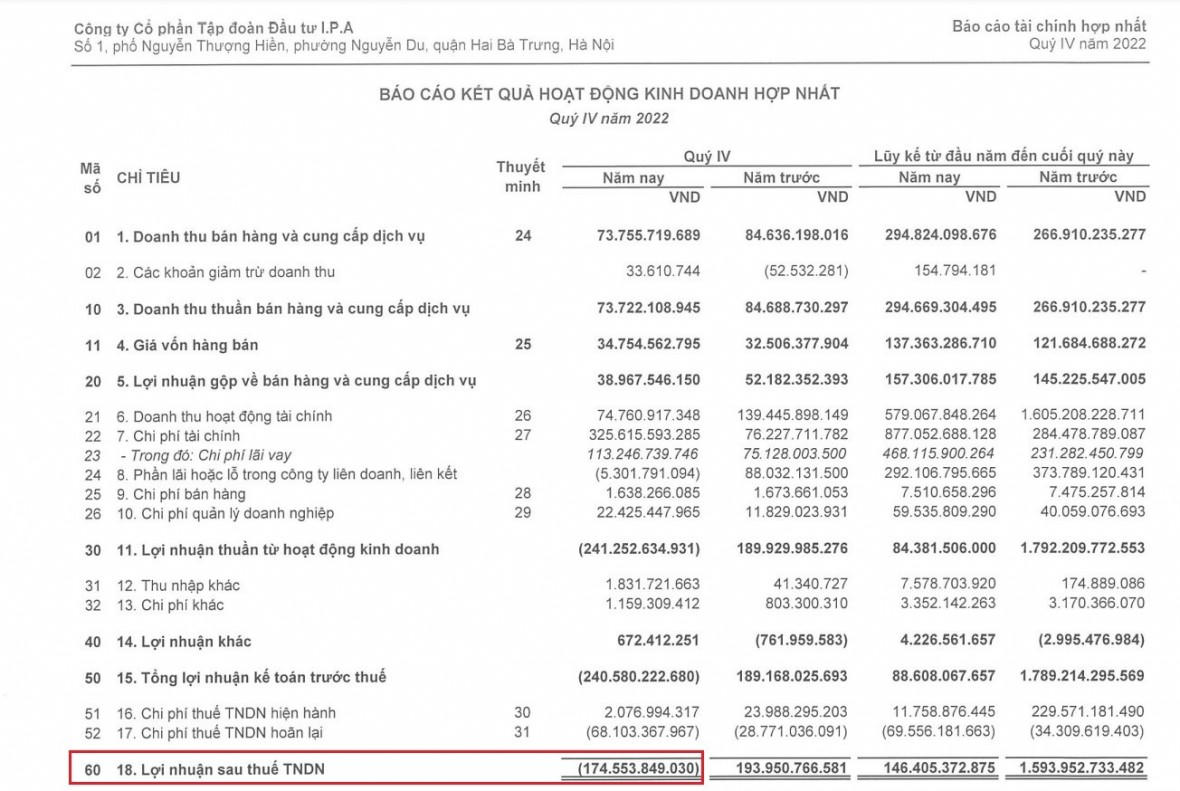Click 'Lũy kế từ đầu năm' column header

tap(1003, 156)
